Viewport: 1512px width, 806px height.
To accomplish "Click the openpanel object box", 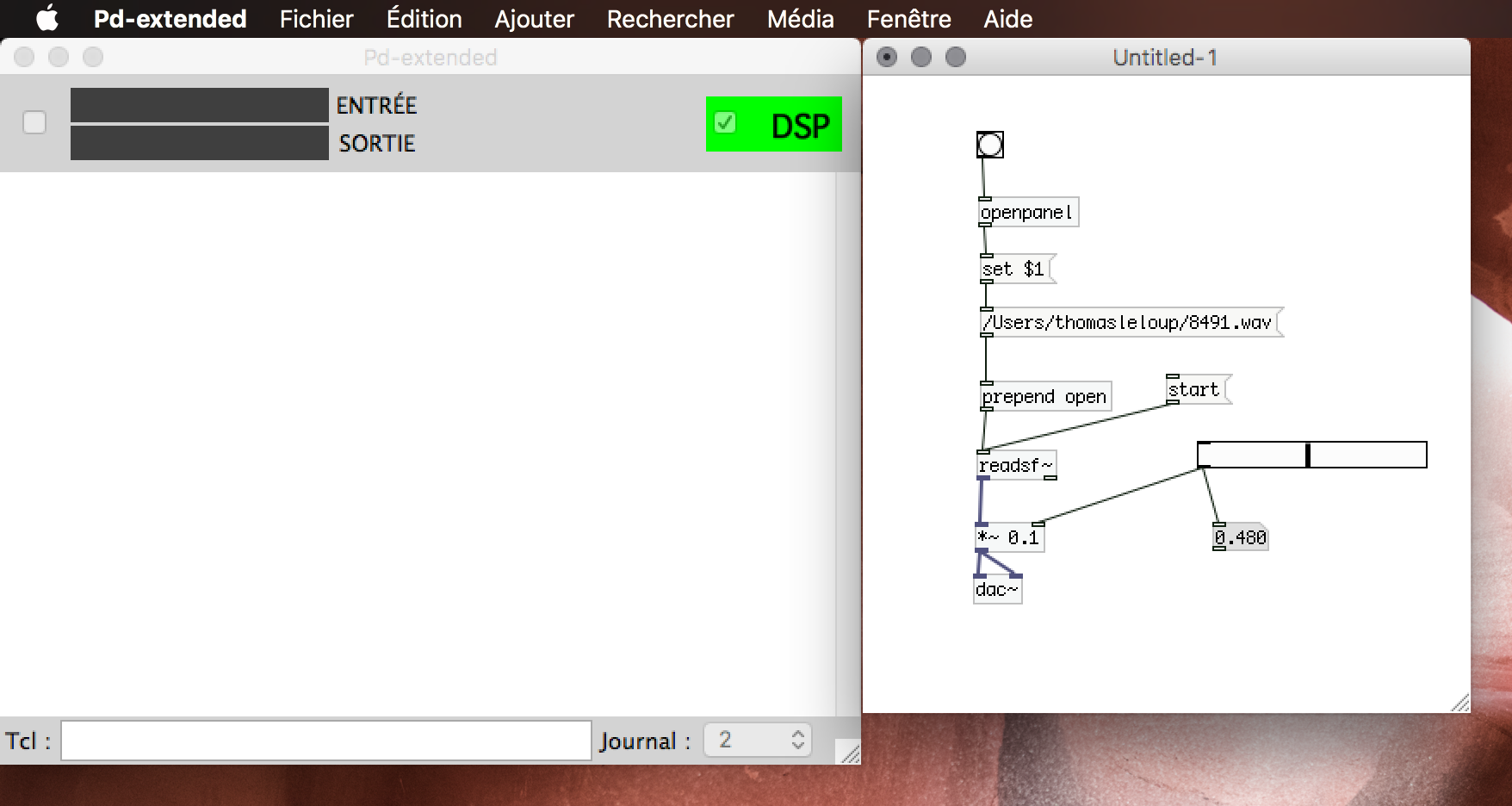I will (1027, 213).
